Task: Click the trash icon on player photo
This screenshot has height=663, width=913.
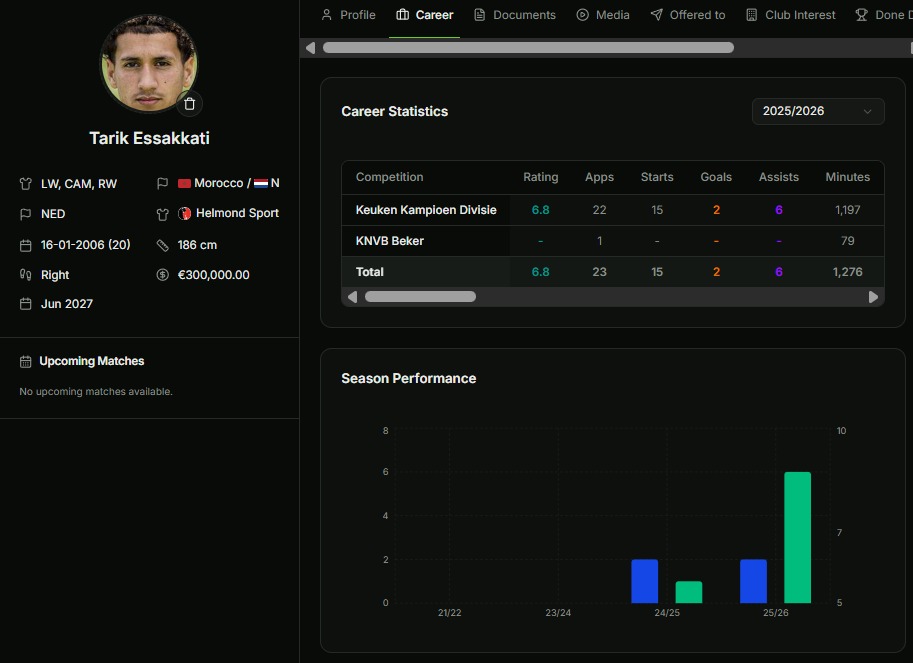Action: coord(189,103)
